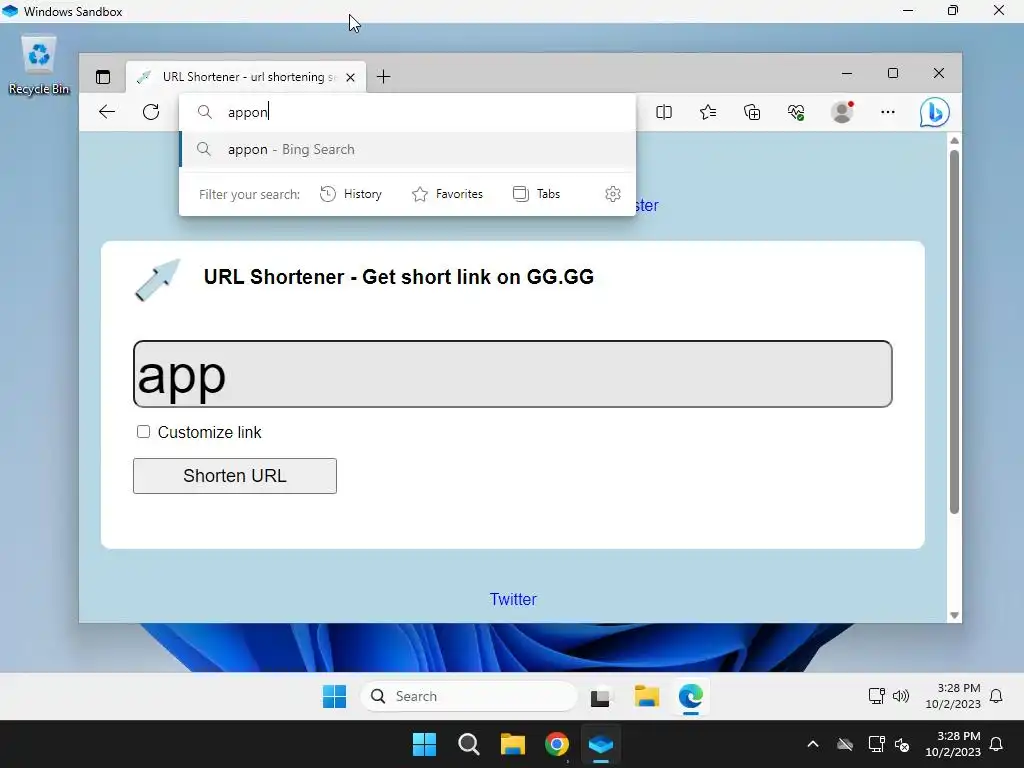This screenshot has width=1024, height=768.
Task: Close the URL Shortener tab
Action: click(351, 77)
